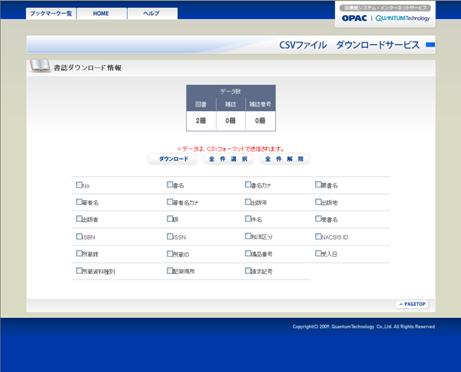Enable the ISBN checkbox

[79, 236]
